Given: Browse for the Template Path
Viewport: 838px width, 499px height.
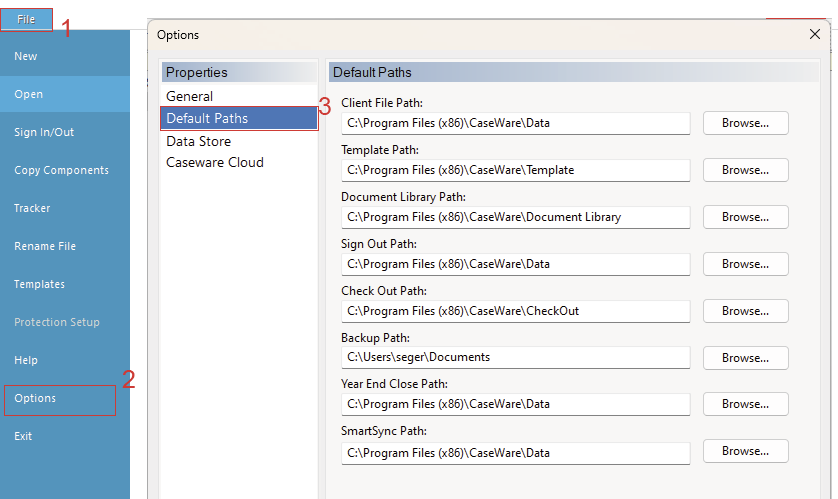Looking at the screenshot, I should click(745, 170).
